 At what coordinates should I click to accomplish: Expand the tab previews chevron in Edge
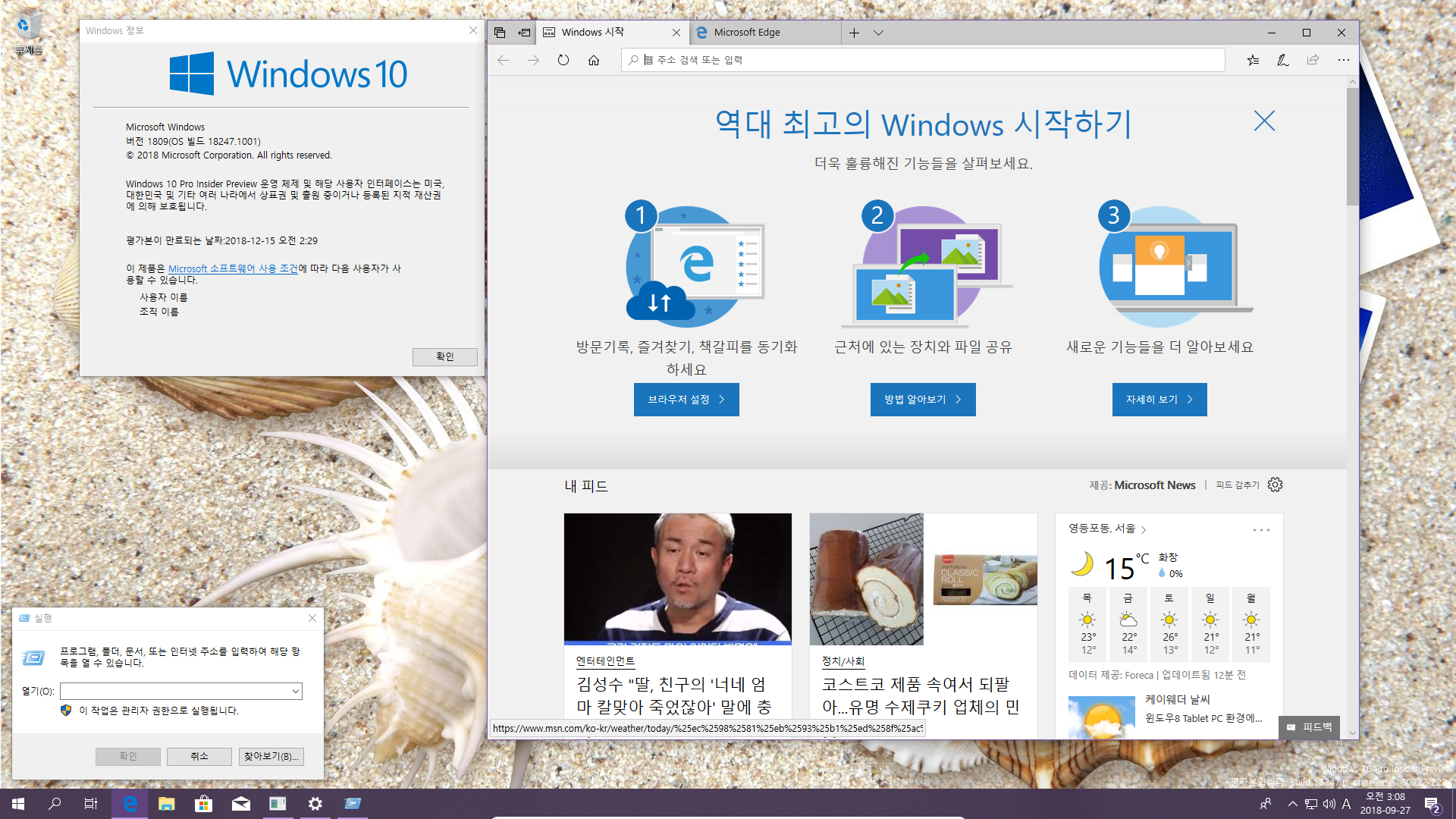pyautogui.click(x=878, y=33)
